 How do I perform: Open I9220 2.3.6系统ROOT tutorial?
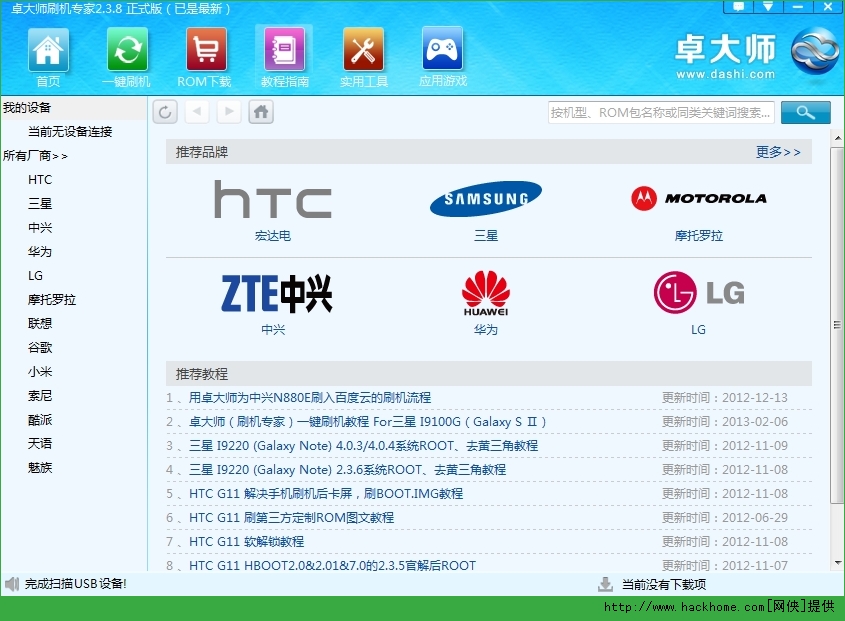(x=348, y=470)
